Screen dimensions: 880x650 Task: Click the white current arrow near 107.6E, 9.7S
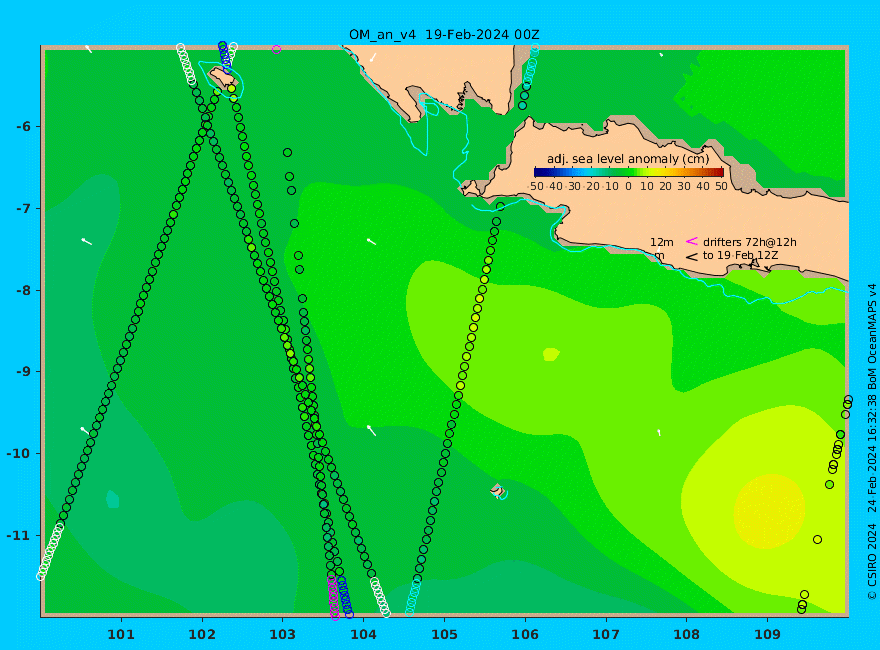click(x=659, y=432)
